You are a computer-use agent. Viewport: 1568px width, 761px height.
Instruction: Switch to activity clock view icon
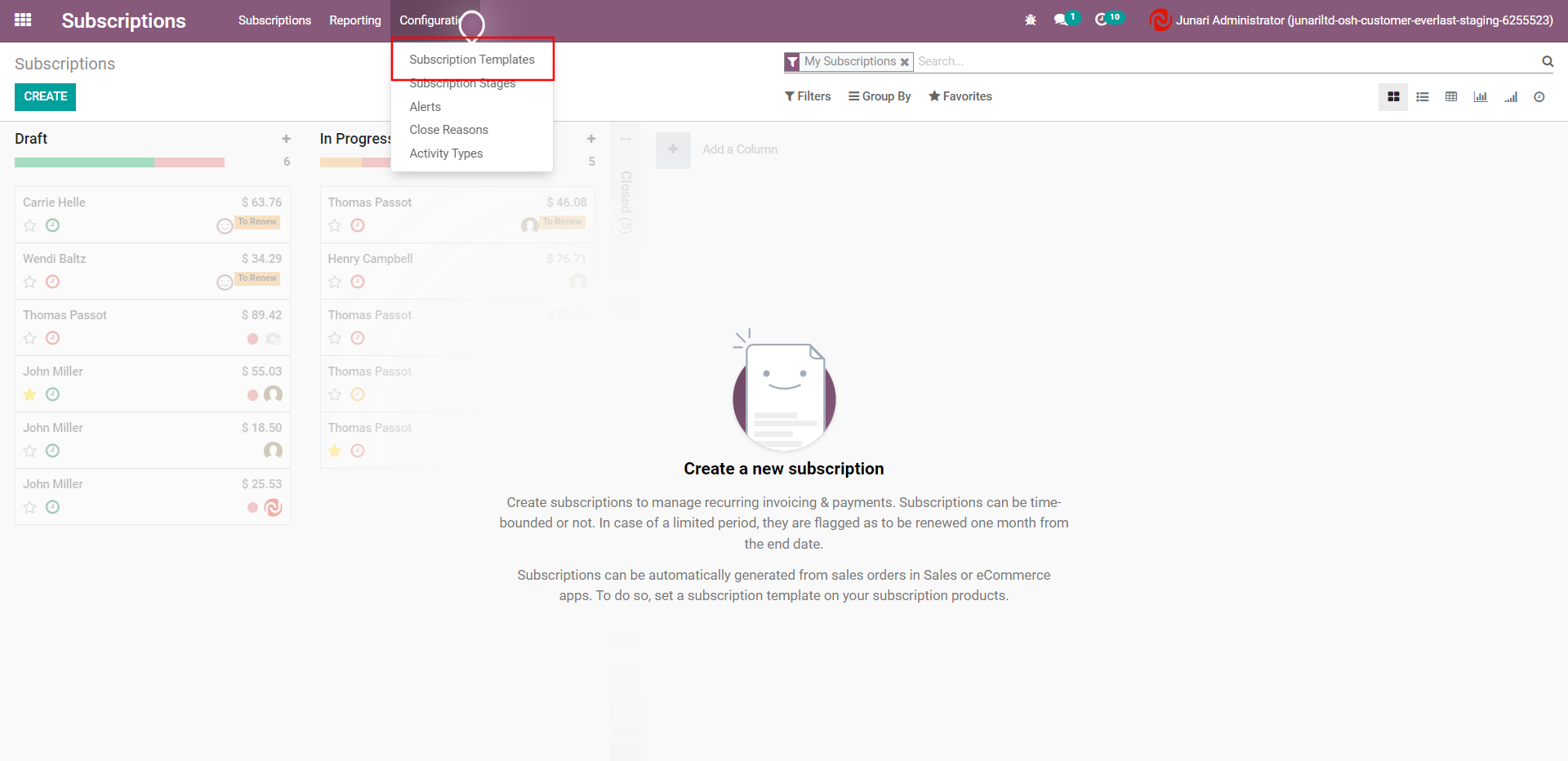point(1539,97)
